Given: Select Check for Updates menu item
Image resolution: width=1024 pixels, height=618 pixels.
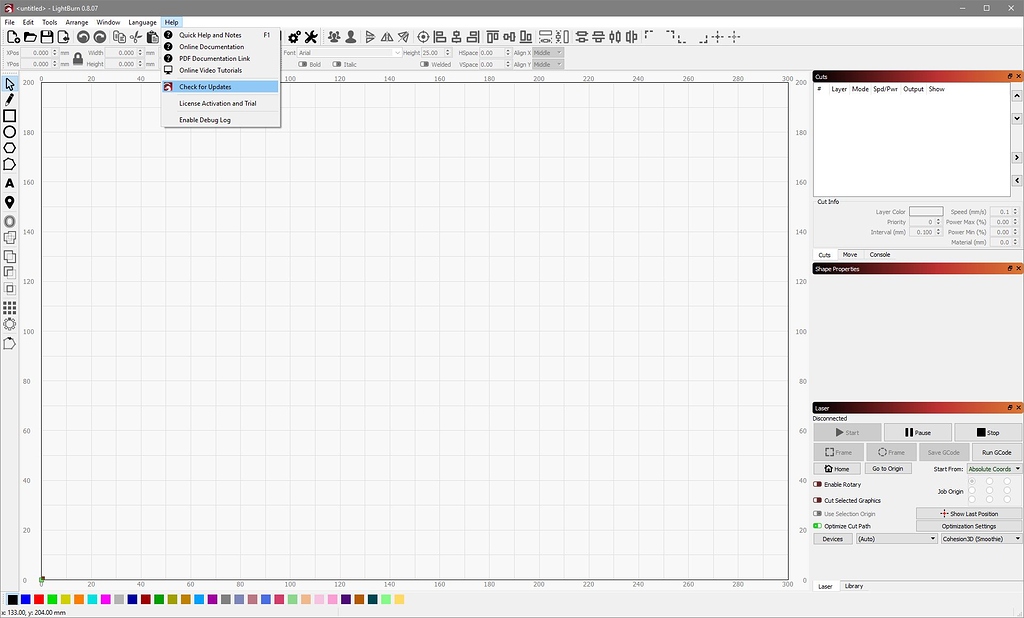Looking at the screenshot, I should [221, 87].
